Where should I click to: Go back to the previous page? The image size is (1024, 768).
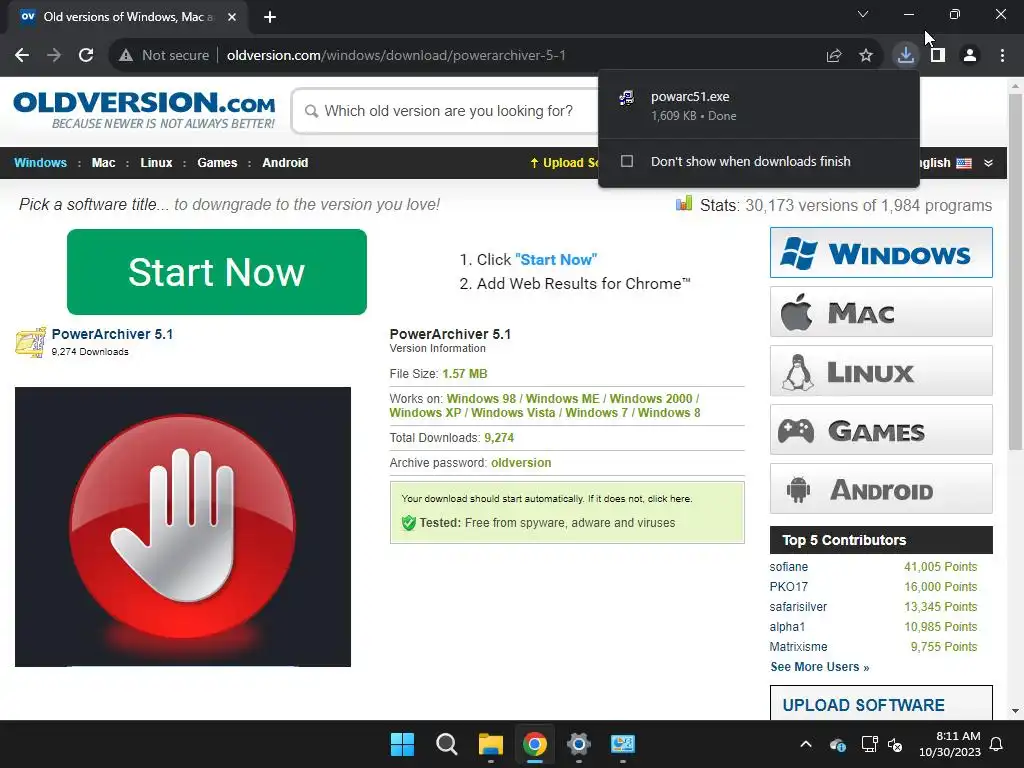coord(22,56)
